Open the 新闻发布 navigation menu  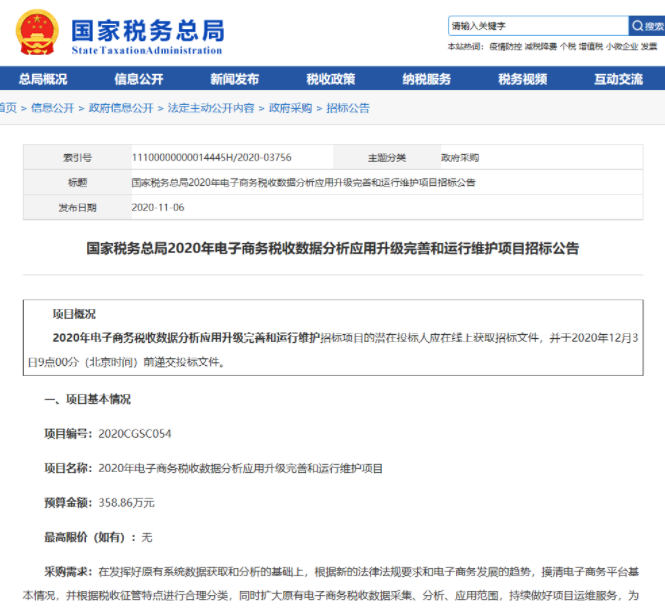[x=235, y=79]
